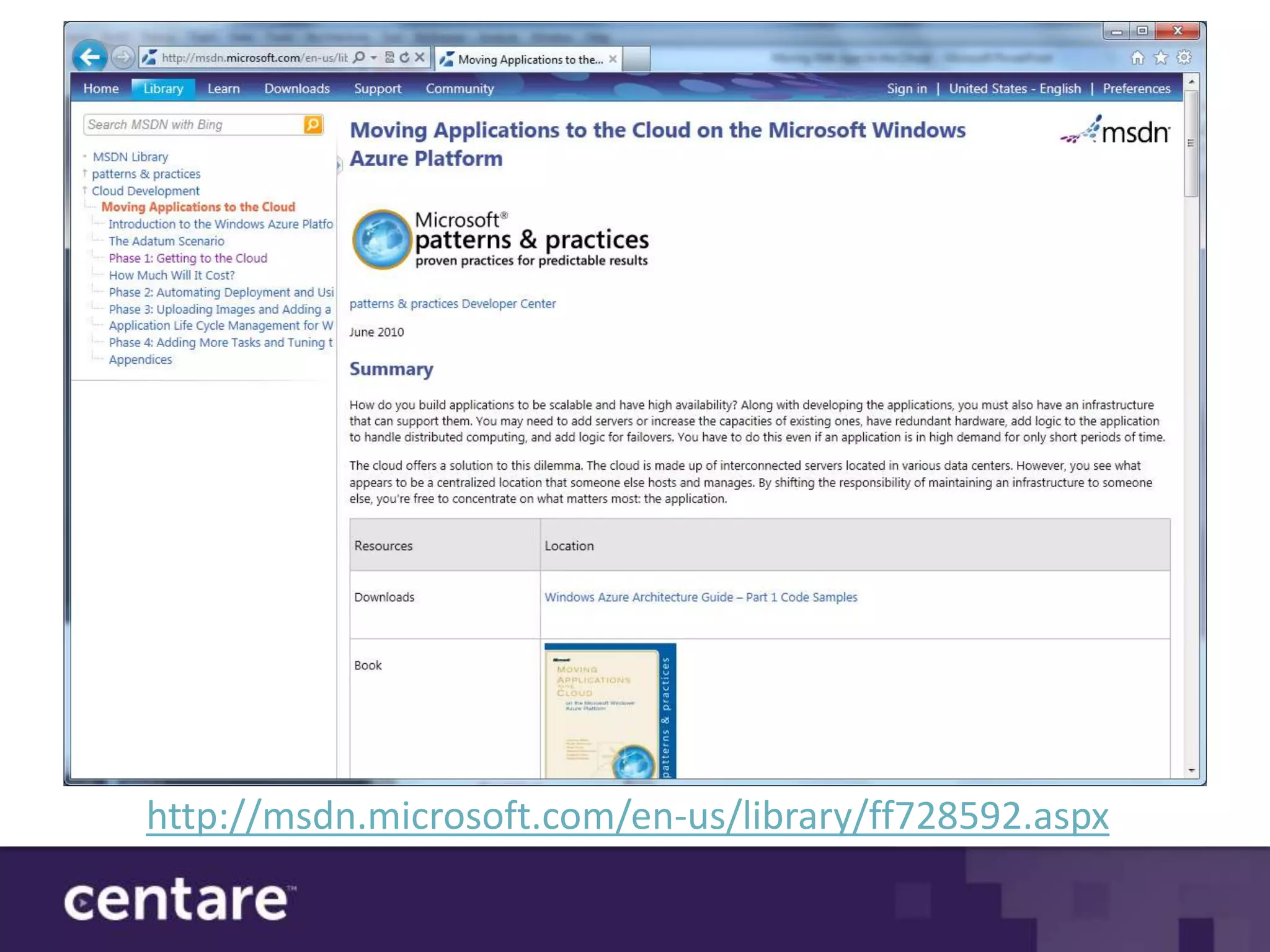Click the msdn logo

tap(1115, 130)
